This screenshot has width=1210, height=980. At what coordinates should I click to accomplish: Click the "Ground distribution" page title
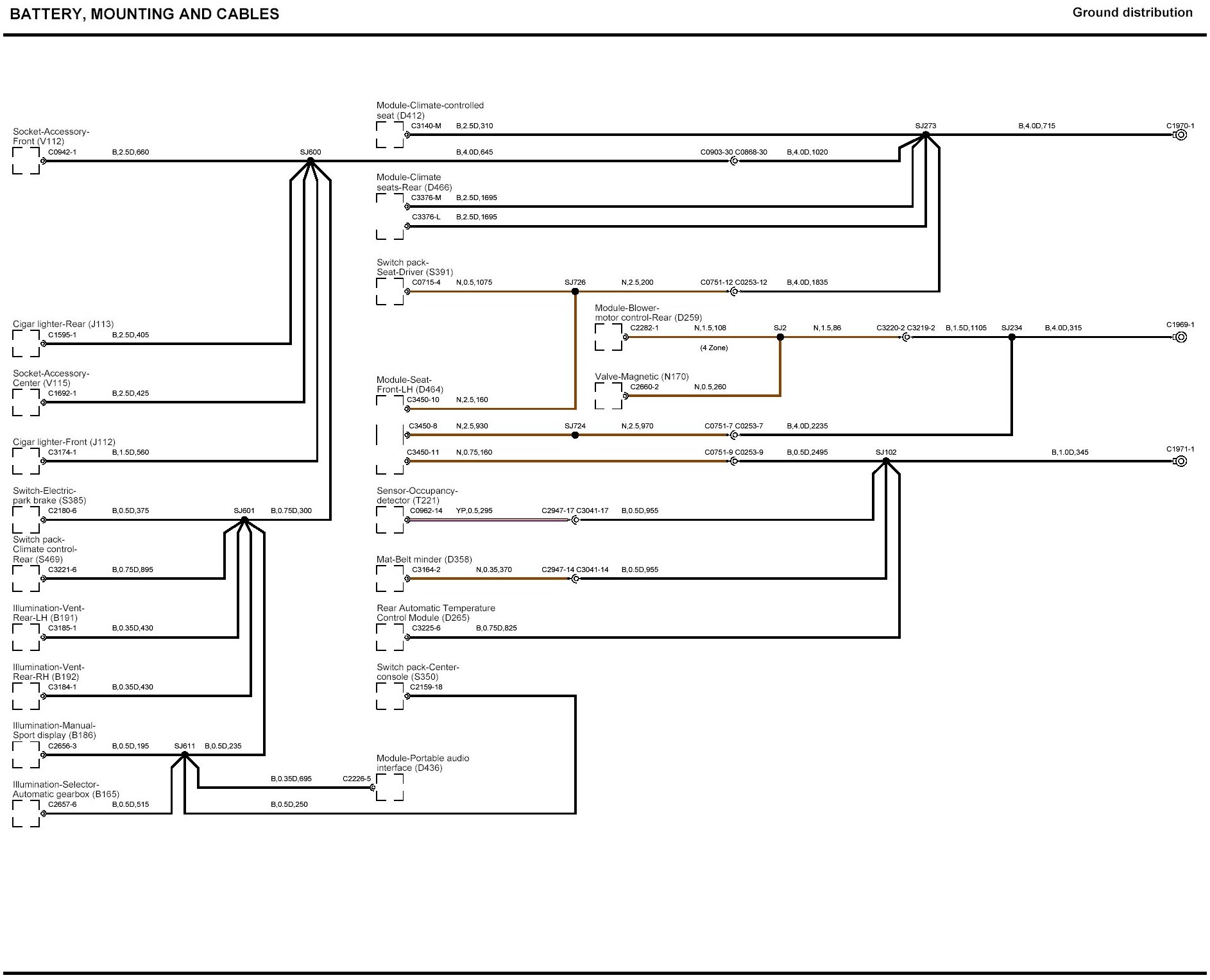click(x=1132, y=13)
